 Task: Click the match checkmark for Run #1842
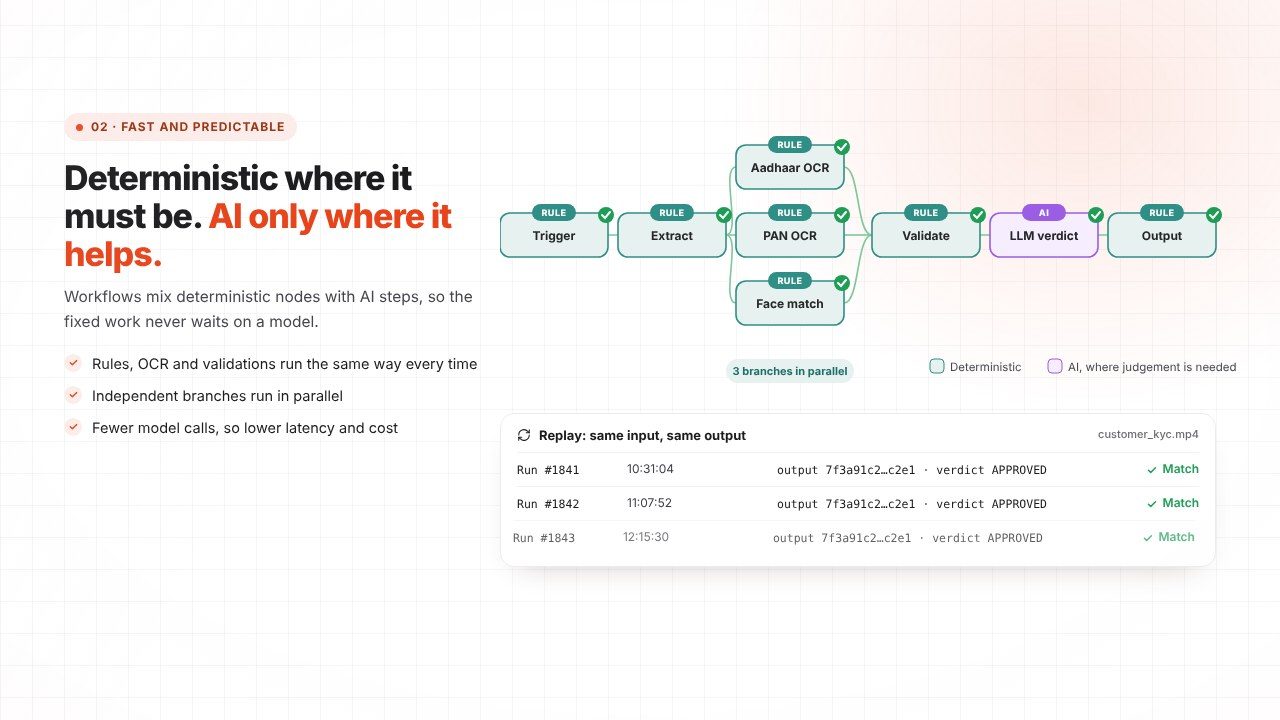1152,504
